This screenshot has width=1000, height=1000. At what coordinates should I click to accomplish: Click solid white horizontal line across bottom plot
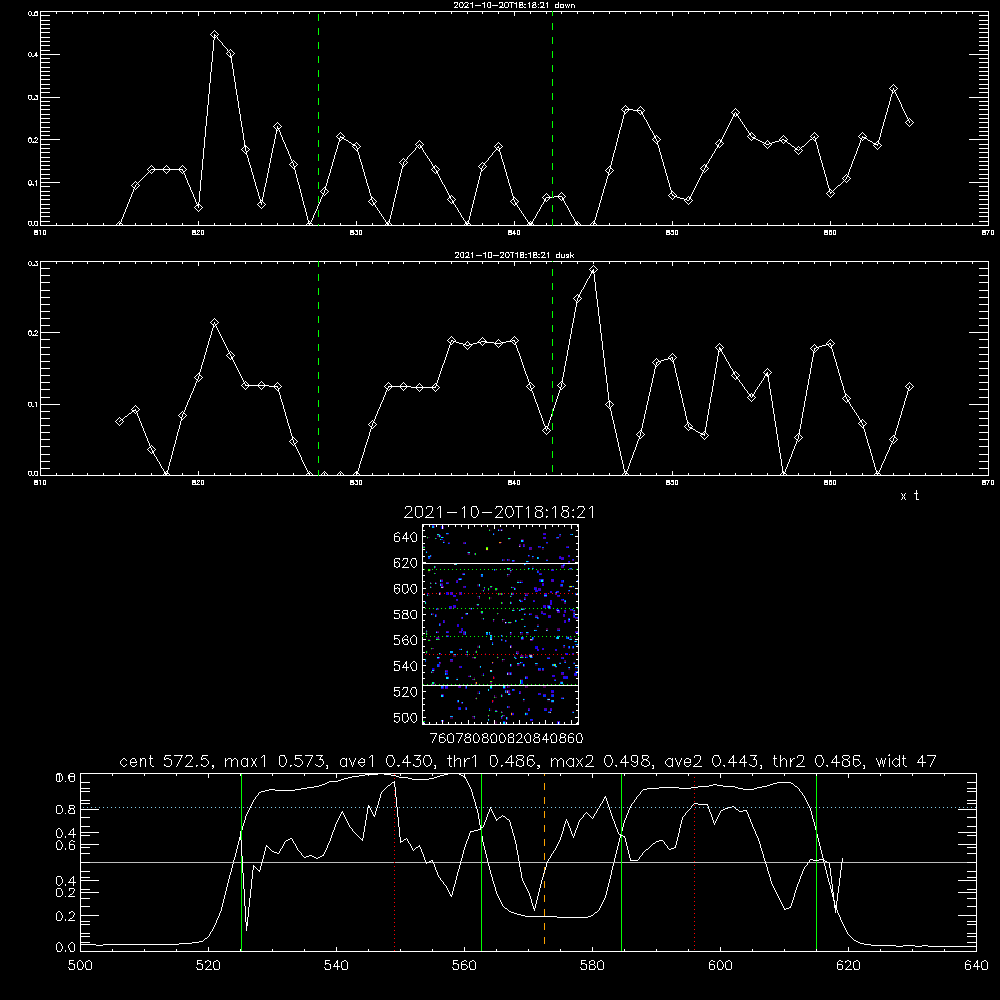click(x=529, y=862)
